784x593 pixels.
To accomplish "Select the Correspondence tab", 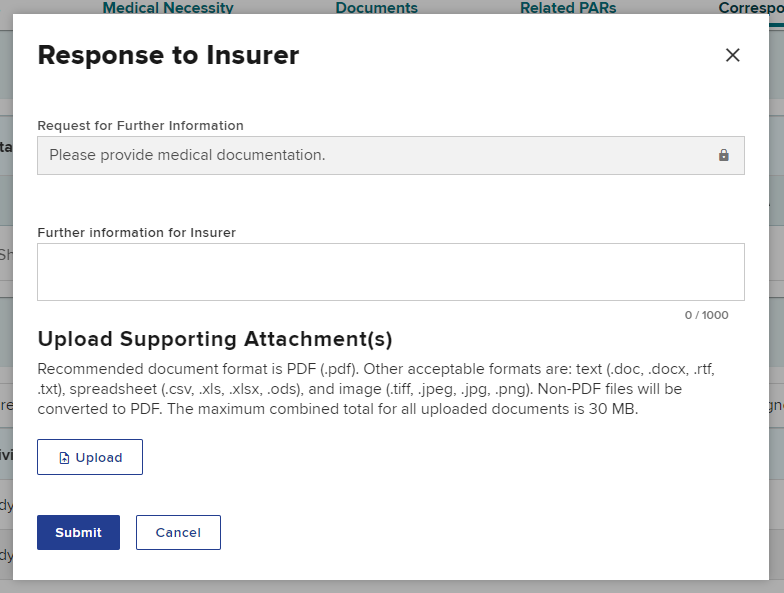I will coord(750,8).
